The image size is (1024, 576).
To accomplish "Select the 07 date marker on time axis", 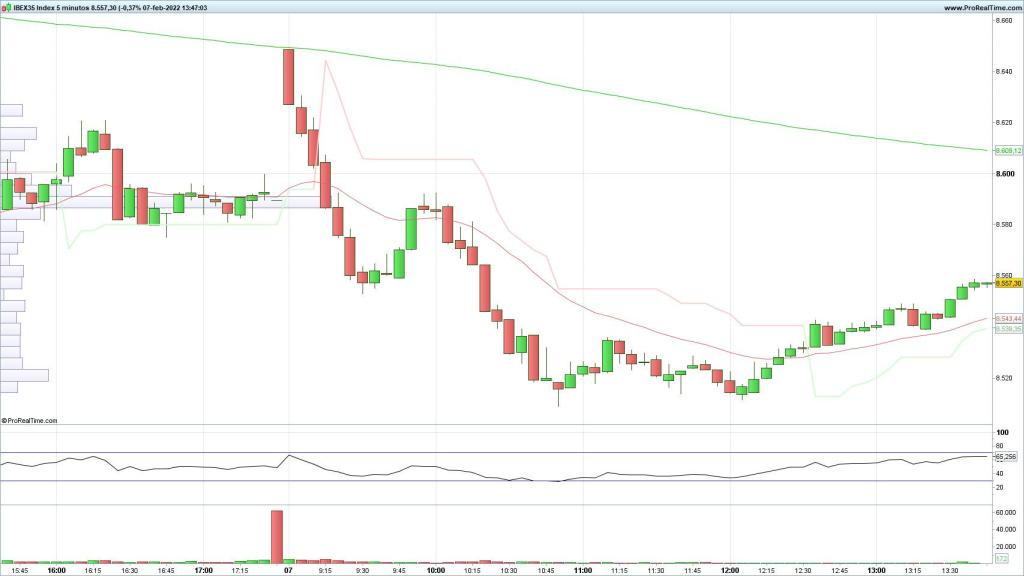I will (288, 571).
